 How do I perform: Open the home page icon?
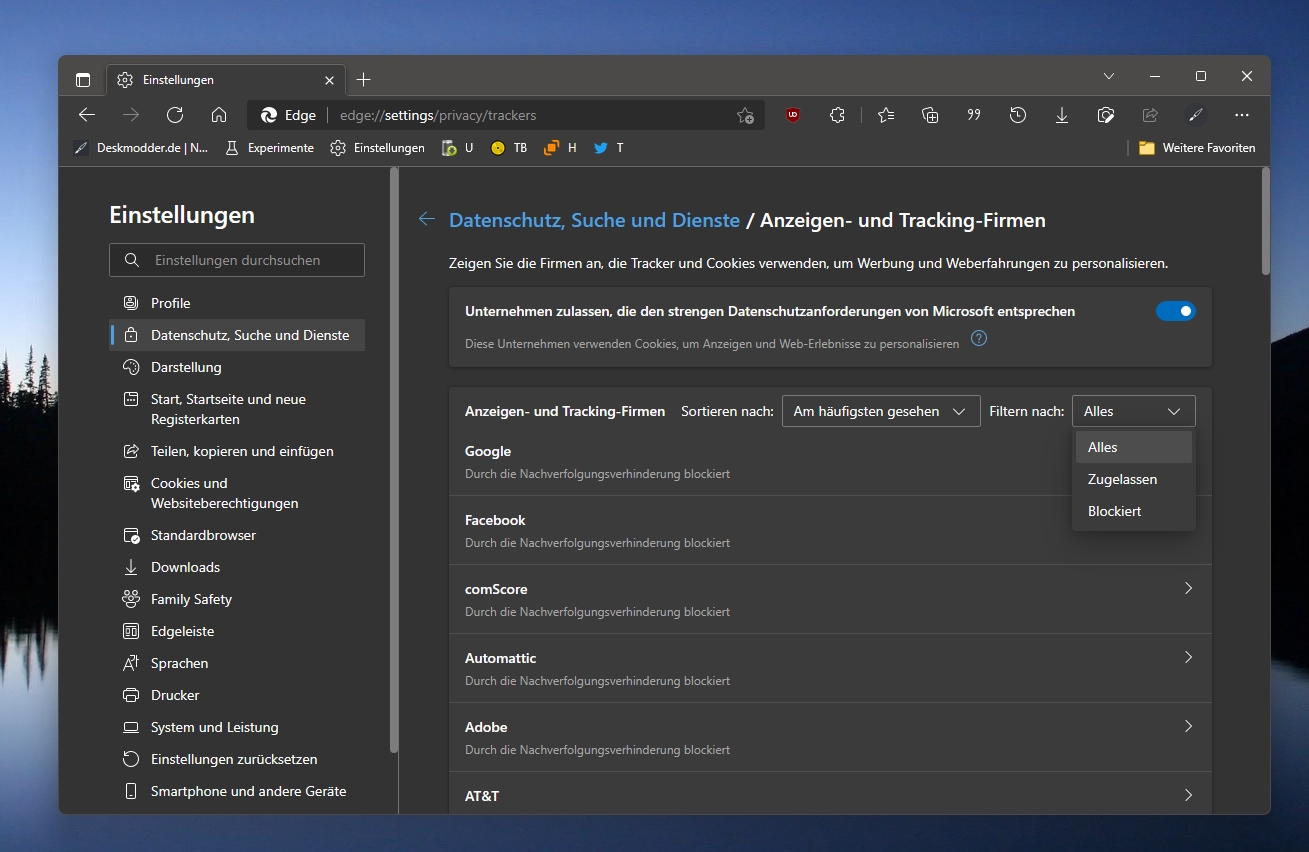(x=219, y=115)
